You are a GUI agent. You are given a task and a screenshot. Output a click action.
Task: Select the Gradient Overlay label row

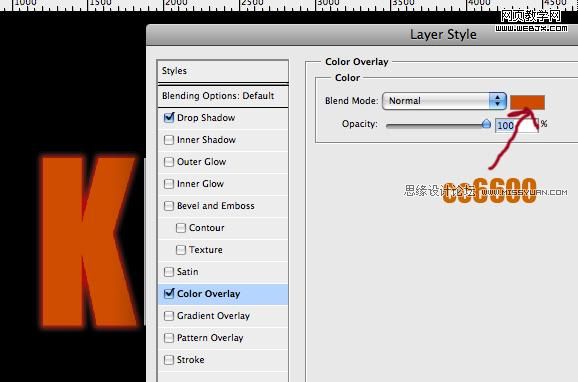[x=213, y=316]
